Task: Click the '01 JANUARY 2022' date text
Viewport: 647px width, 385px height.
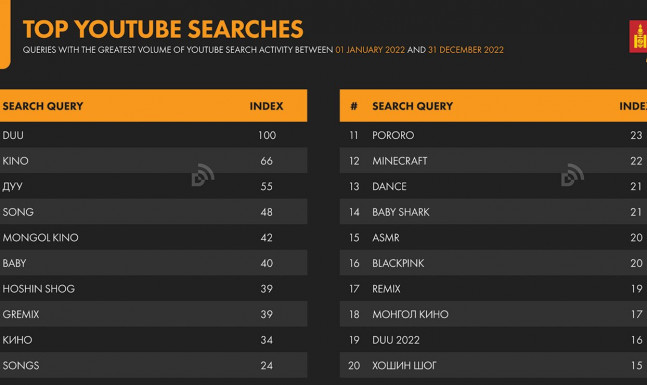Action: (x=370, y=50)
